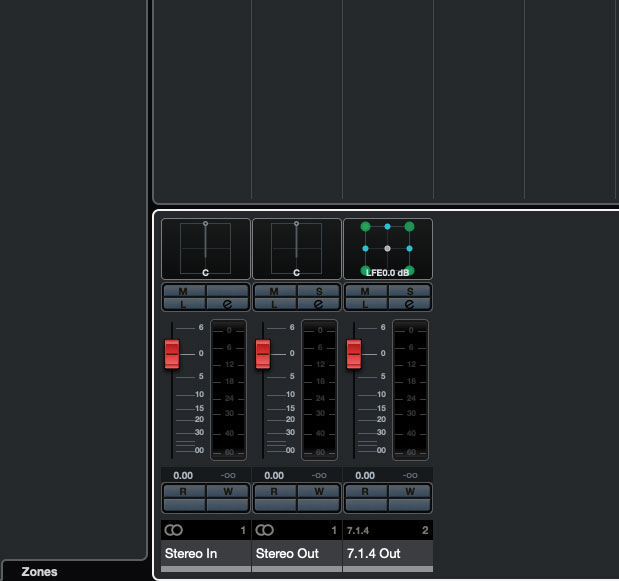Click the stereo panner of Stereo Out
Viewport: 619px width, 581px height.
[296, 248]
